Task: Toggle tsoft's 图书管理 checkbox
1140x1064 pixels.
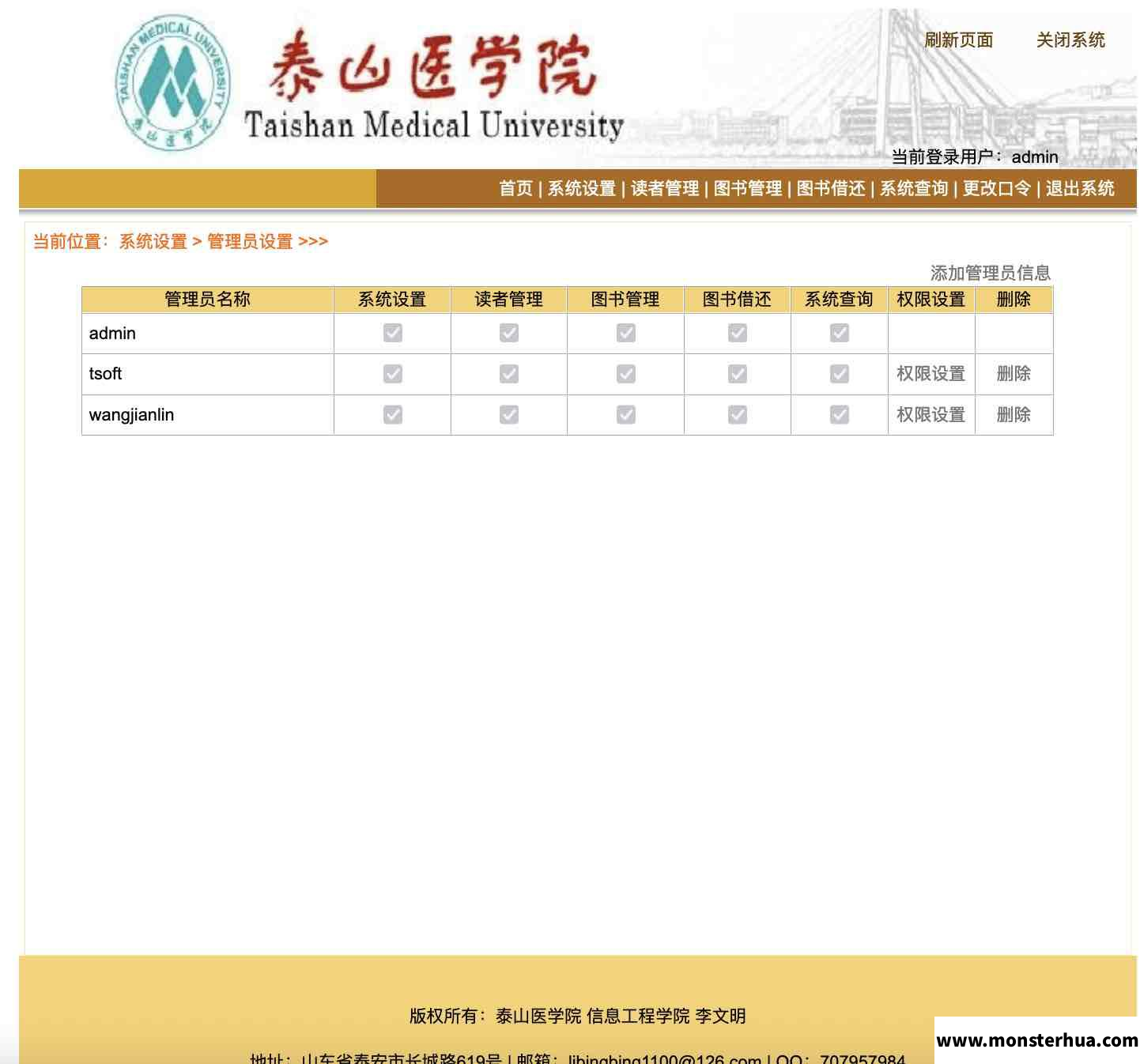Action: [626, 373]
